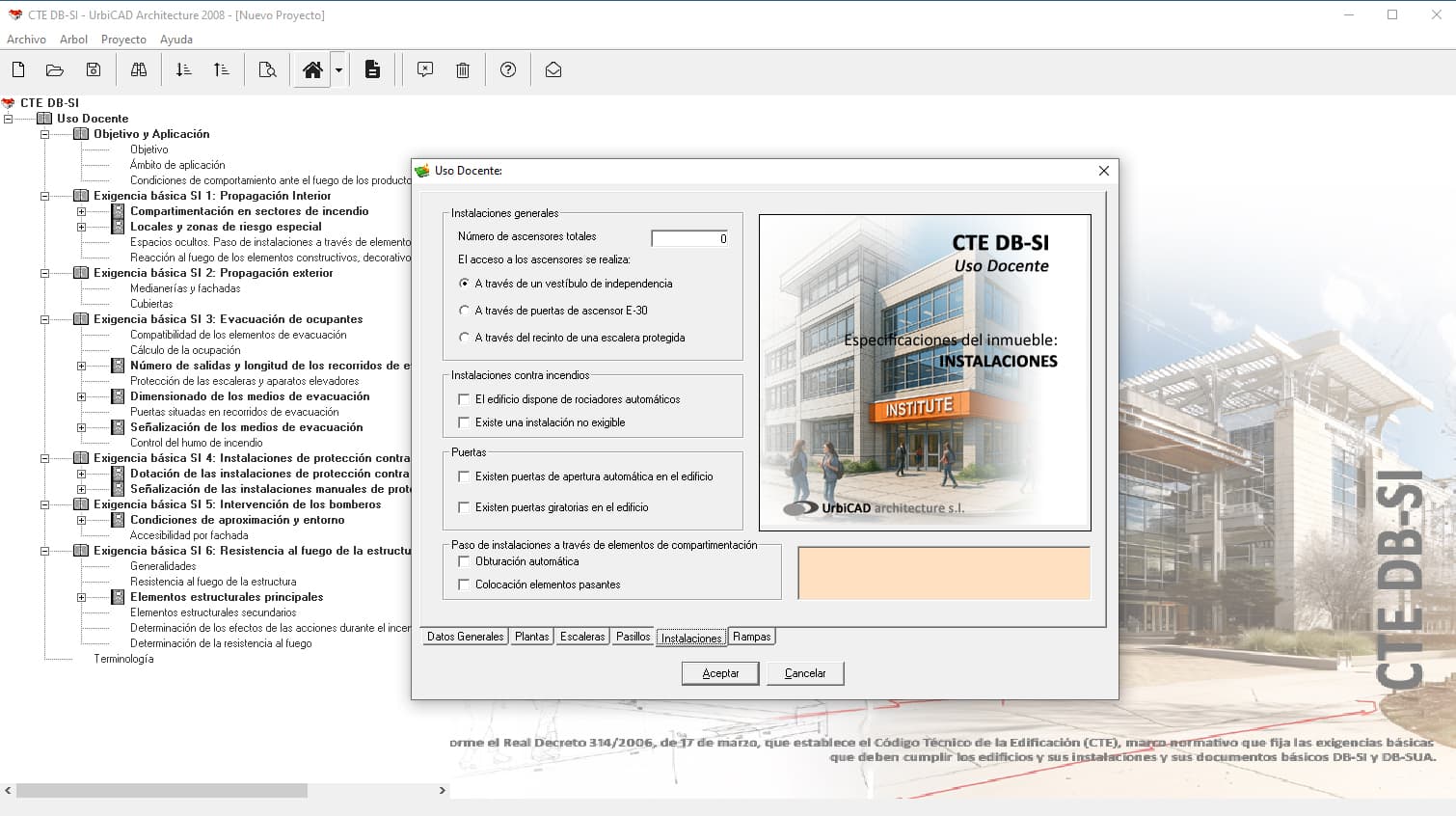Click icon beside Señalización de los medios de evacuación
This screenshot has width=1456, height=816.
click(118, 427)
